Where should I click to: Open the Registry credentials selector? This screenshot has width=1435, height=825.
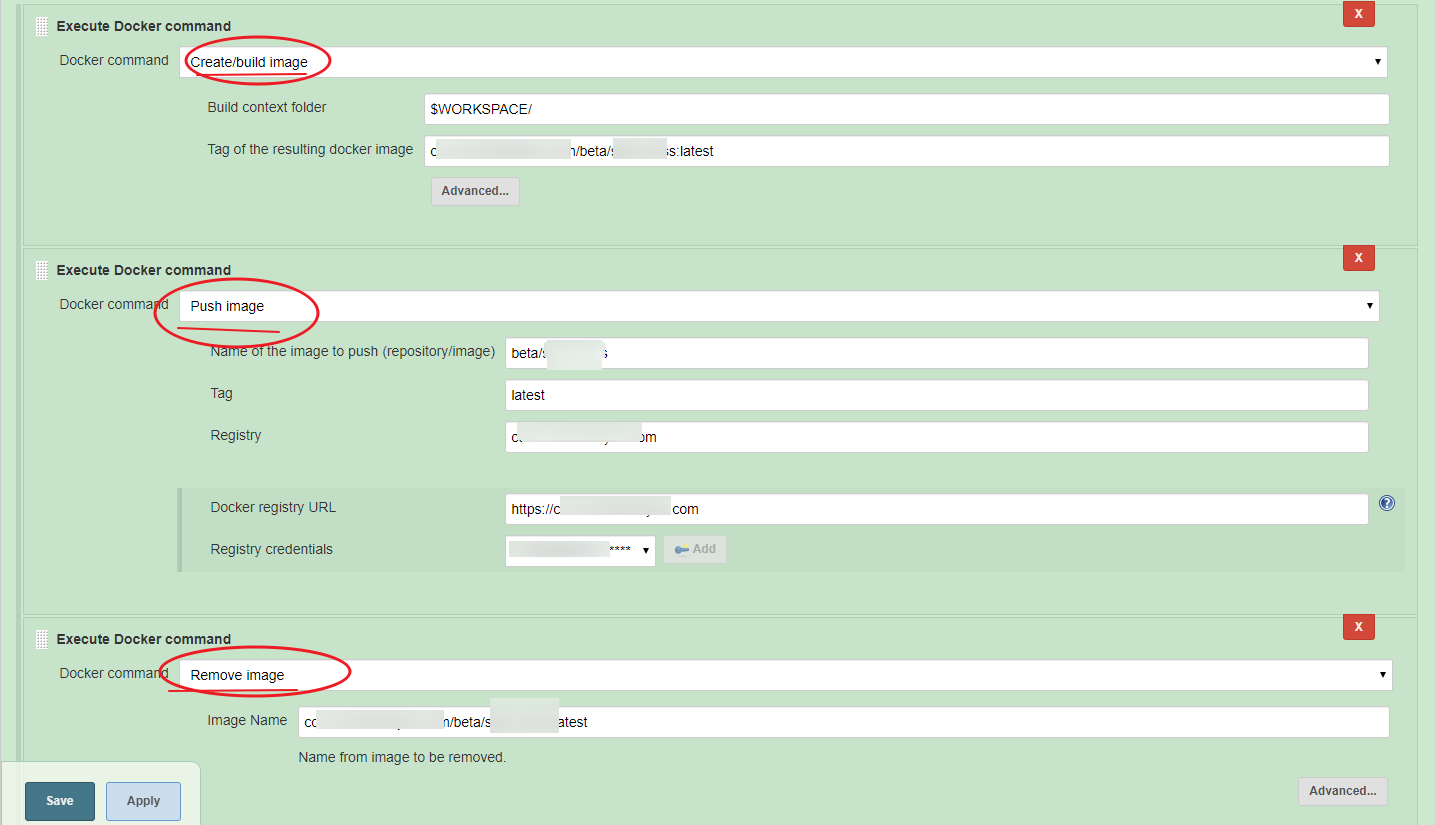[580, 550]
